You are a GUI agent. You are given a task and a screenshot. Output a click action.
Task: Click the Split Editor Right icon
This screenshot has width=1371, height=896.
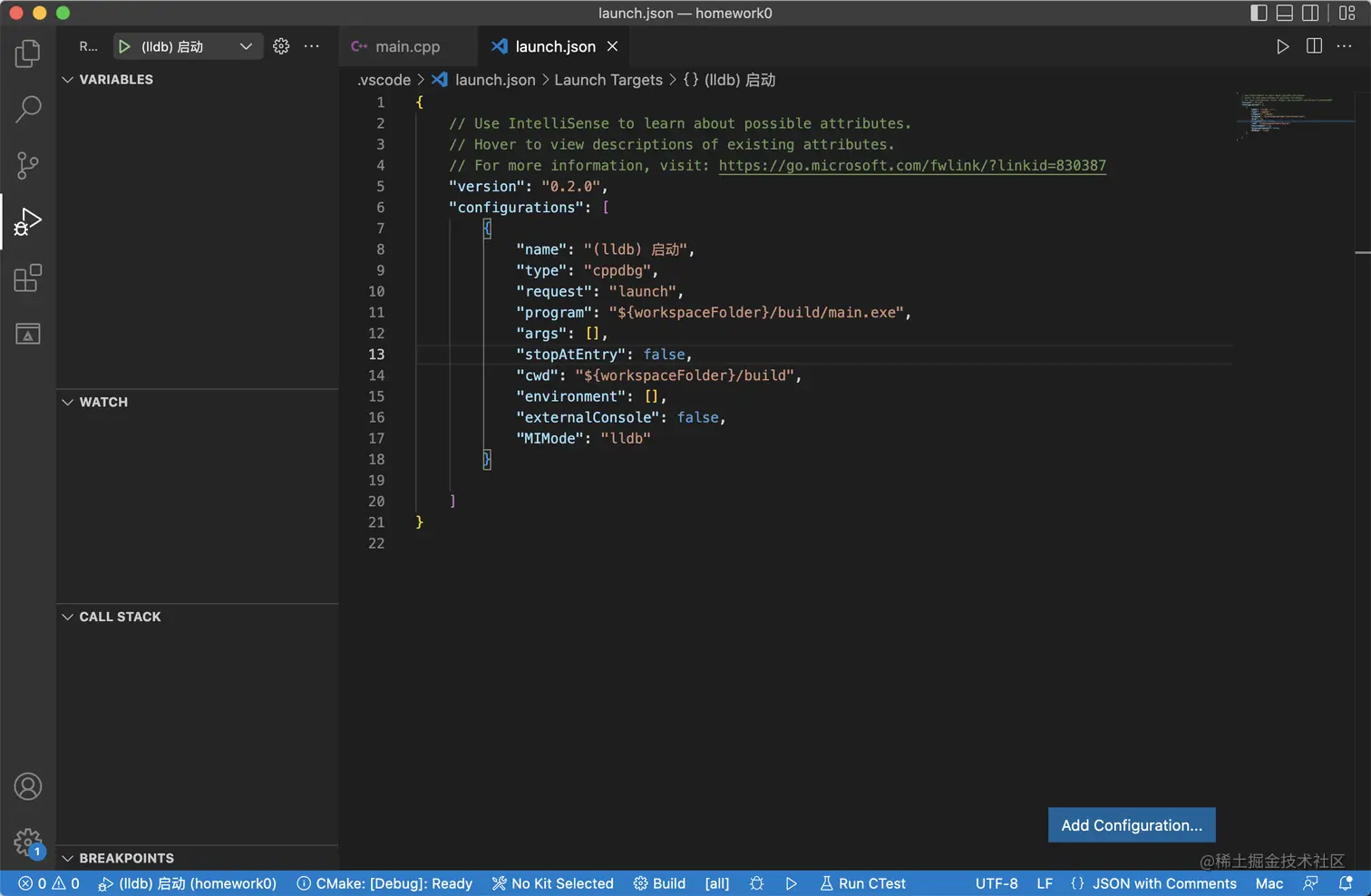coord(1314,46)
